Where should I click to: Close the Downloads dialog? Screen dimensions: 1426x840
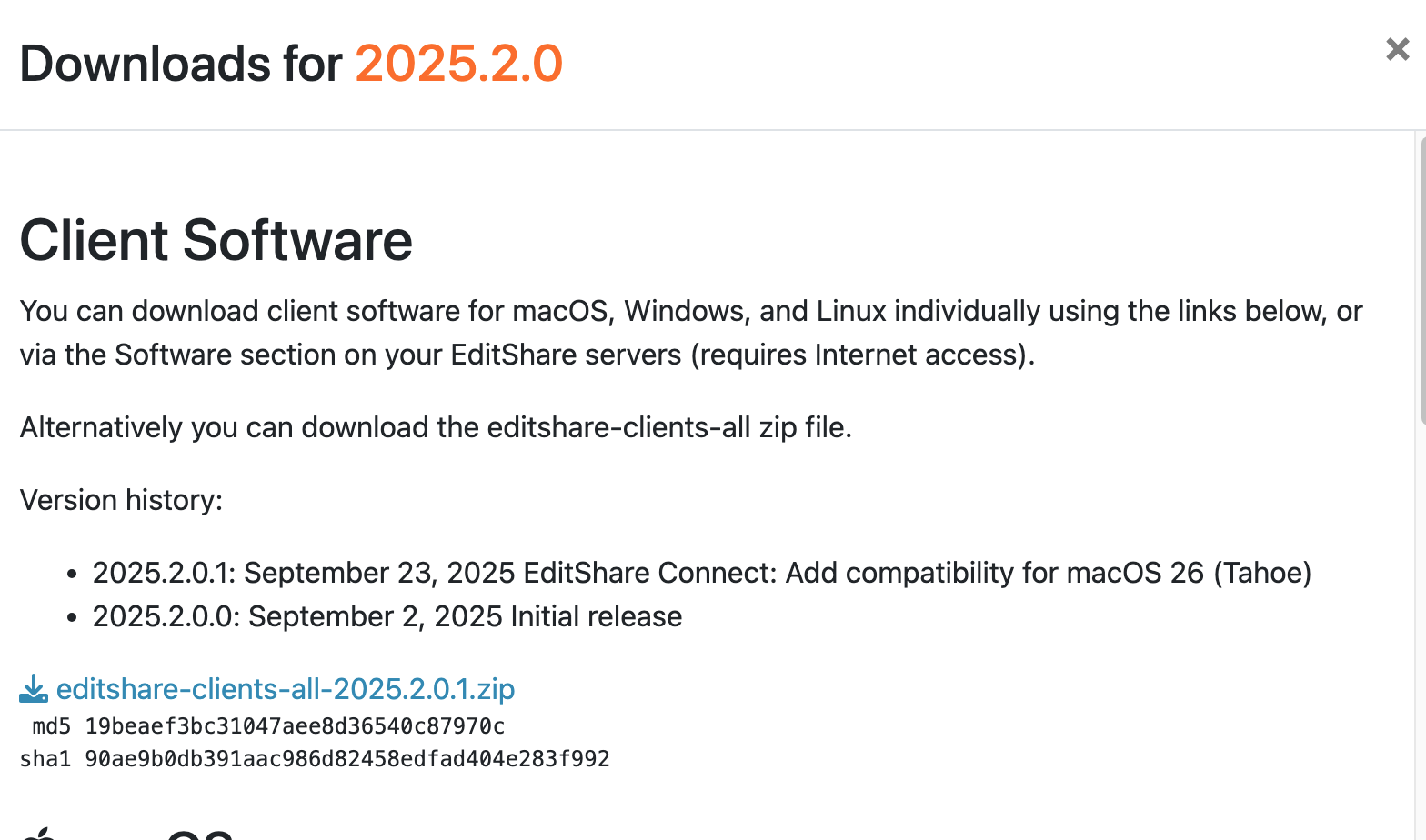pyautogui.click(x=1396, y=49)
